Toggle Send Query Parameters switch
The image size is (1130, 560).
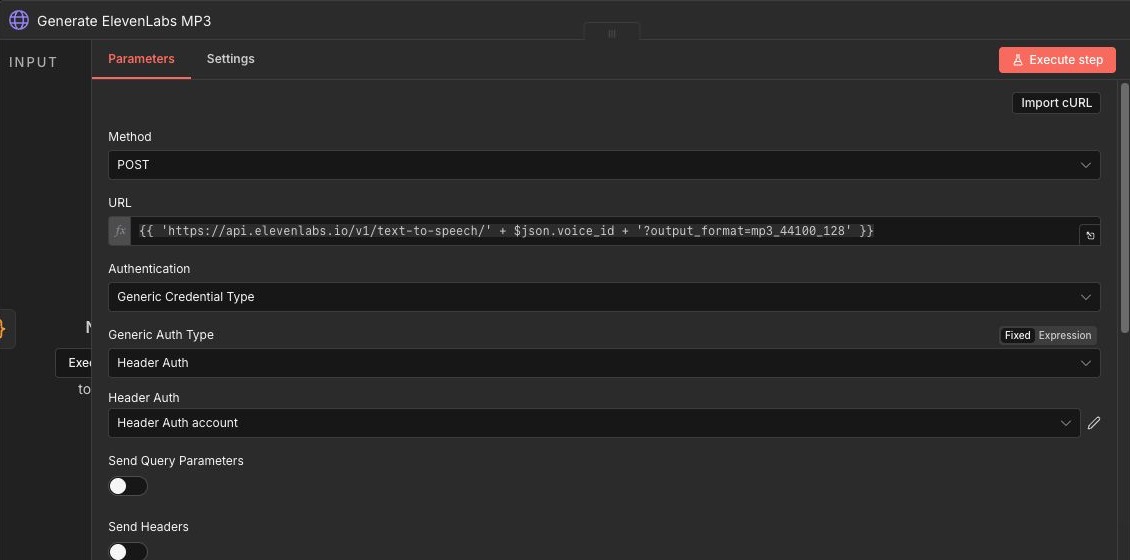pos(128,486)
